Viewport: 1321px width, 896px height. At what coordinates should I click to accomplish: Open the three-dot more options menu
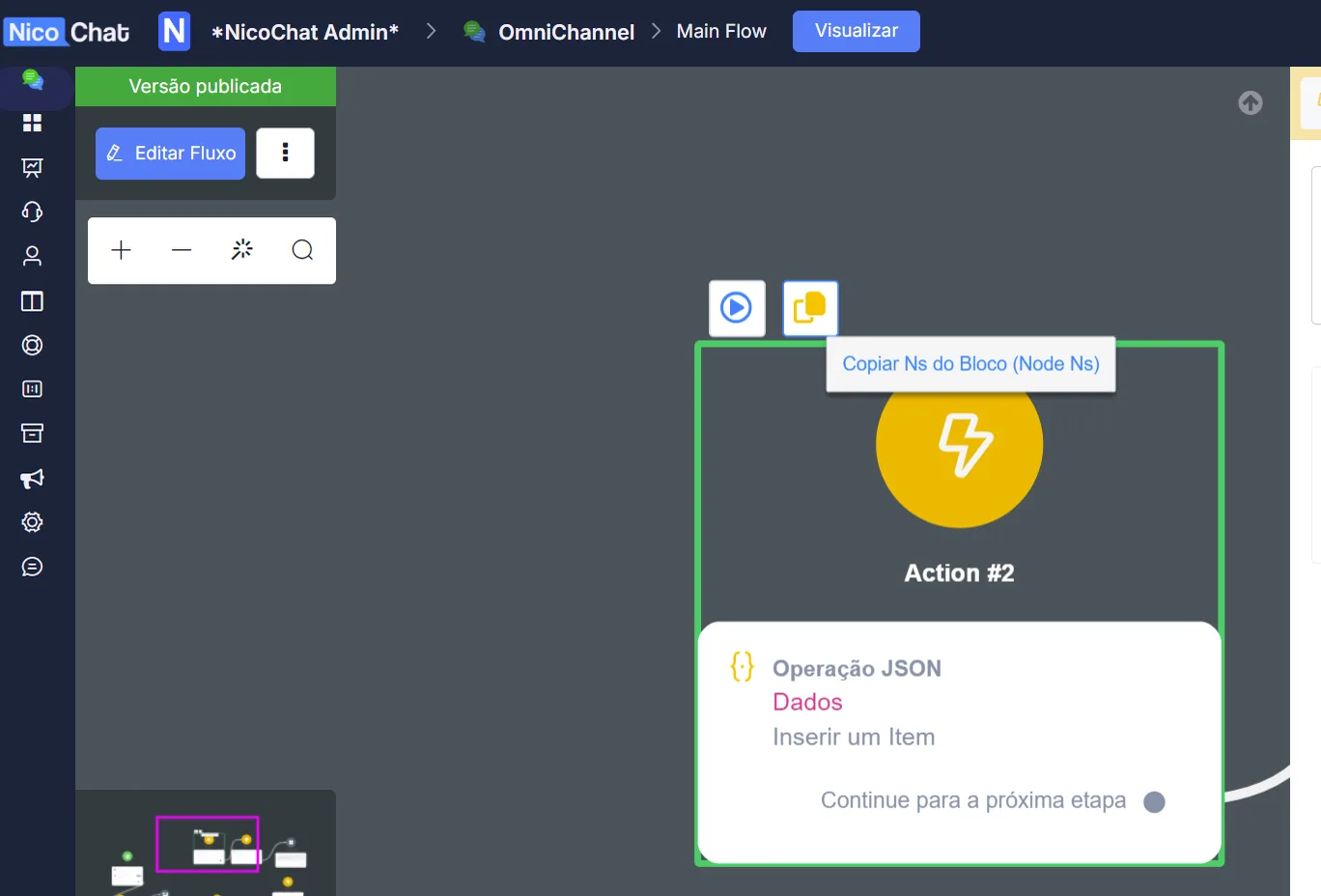point(285,153)
